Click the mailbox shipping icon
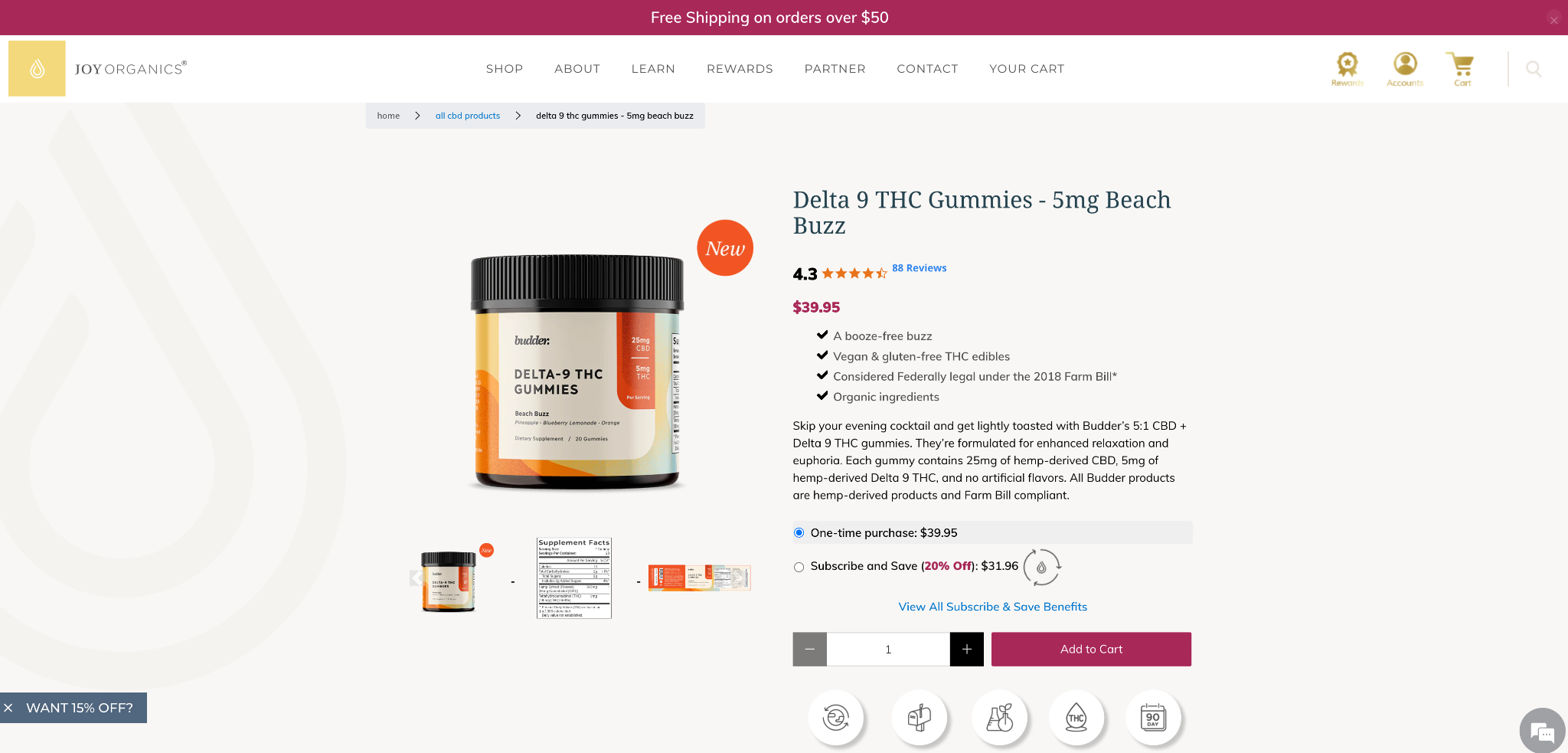 (919, 718)
